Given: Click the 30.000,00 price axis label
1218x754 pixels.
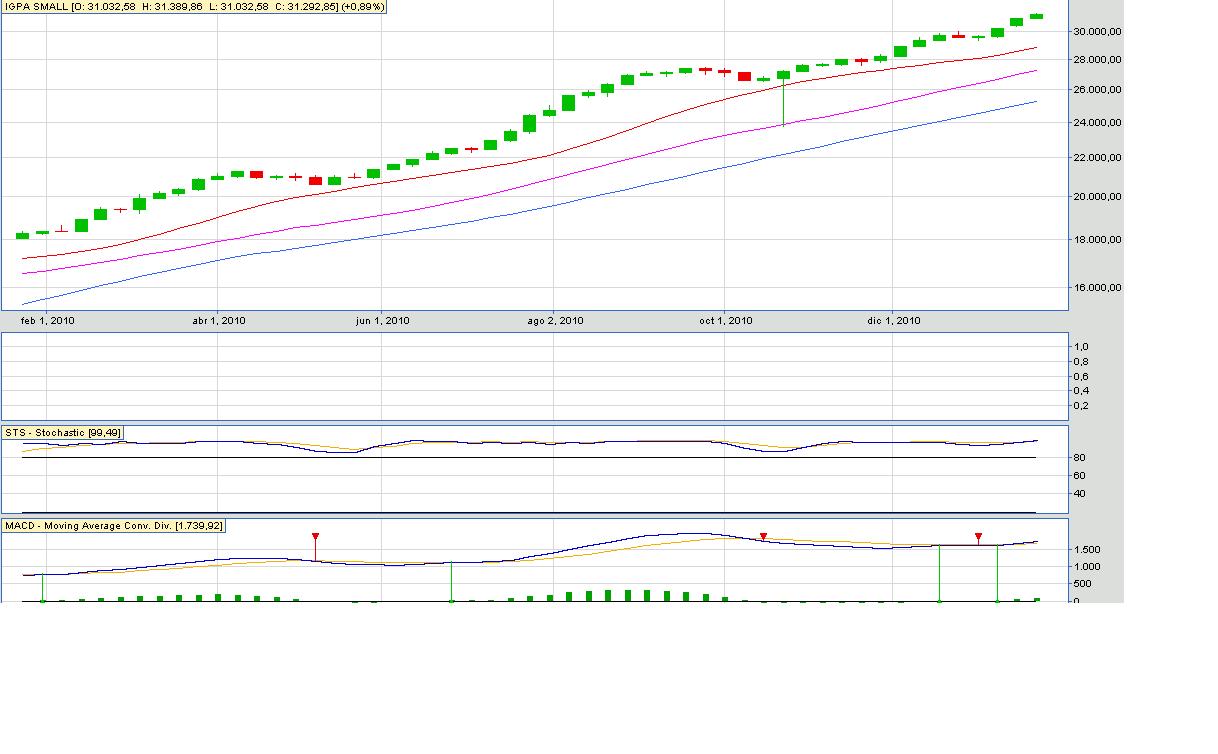Looking at the screenshot, I should (x=1099, y=32).
